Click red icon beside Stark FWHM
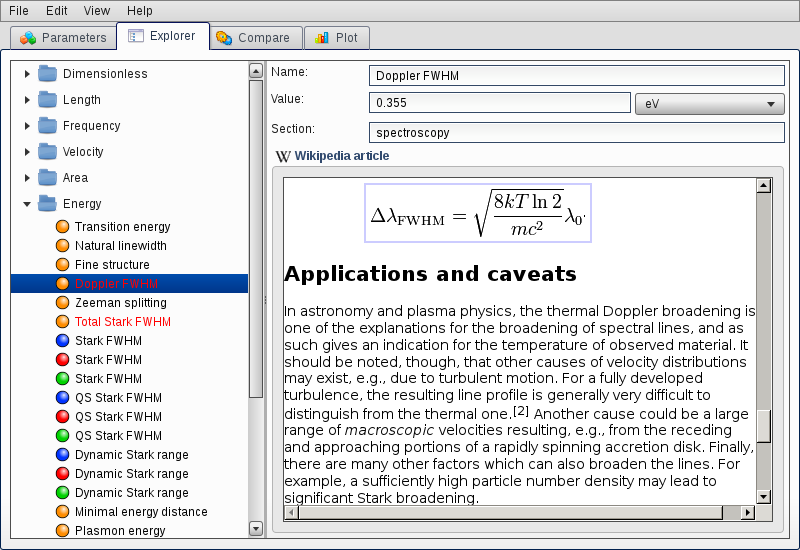This screenshot has height=550, width=800. point(62,360)
